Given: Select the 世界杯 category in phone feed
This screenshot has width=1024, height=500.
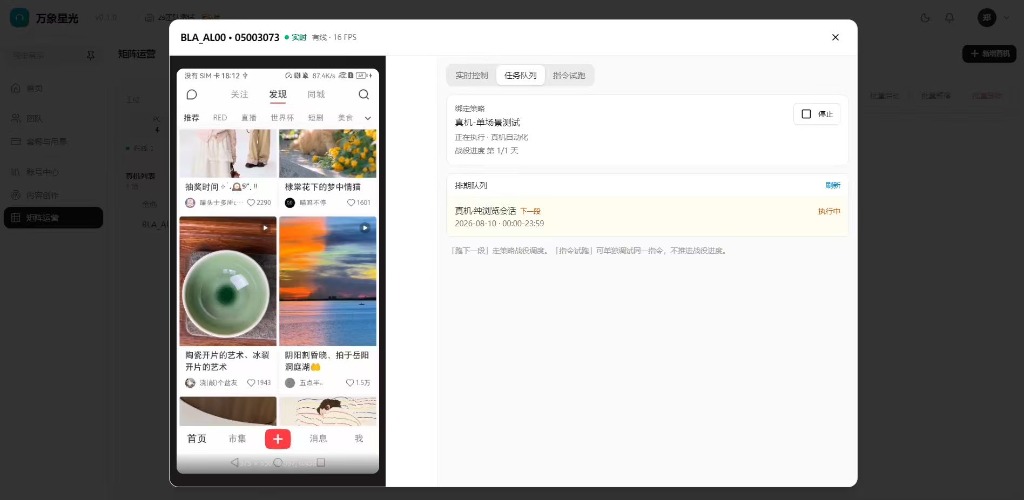Looking at the screenshot, I should (282, 118).
